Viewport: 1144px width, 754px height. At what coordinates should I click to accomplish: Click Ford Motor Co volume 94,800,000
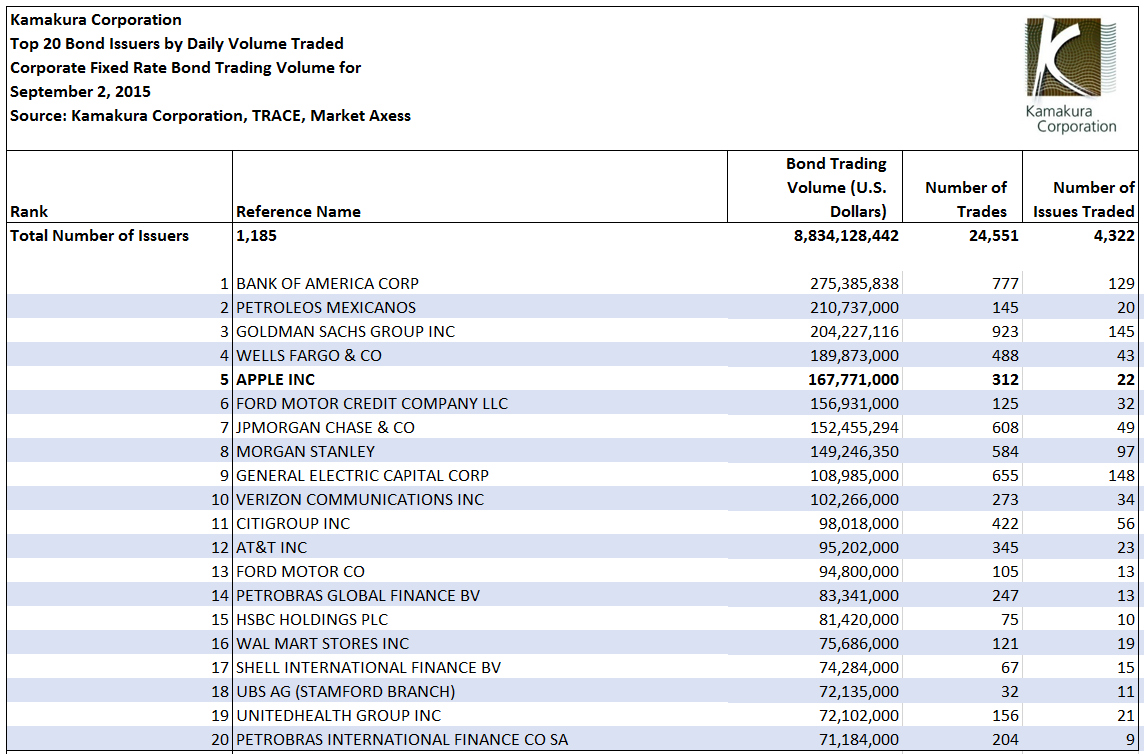point(859,572)
